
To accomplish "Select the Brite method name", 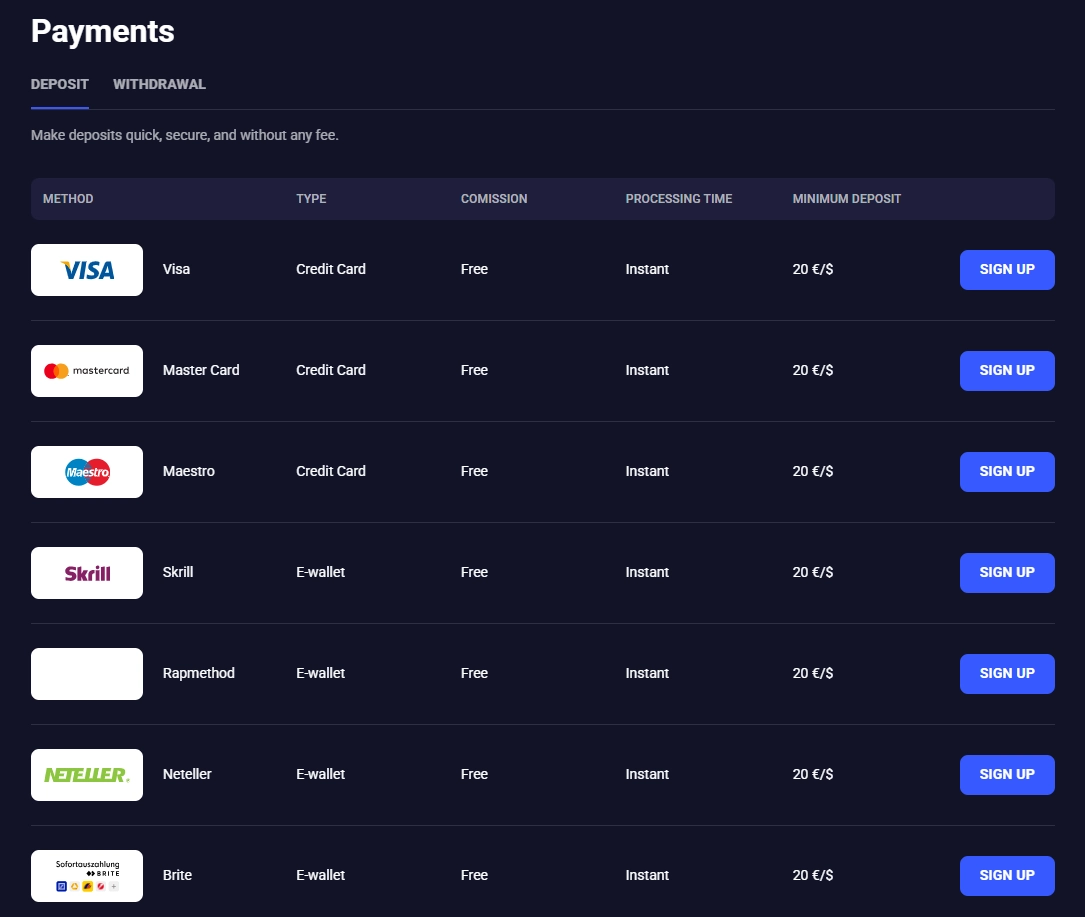I will click(177, 875).
